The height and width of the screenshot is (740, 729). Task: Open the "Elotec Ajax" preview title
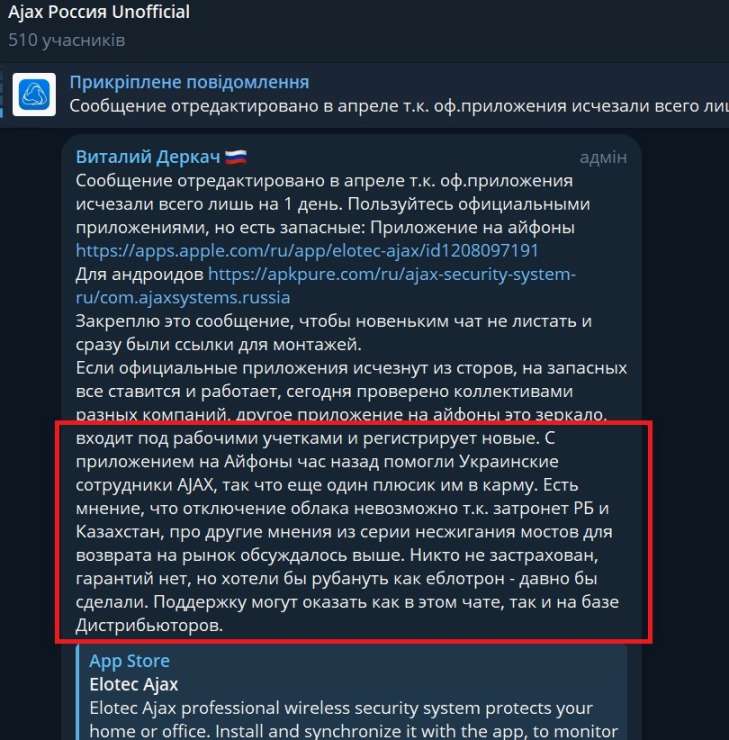tap(133, 685)
